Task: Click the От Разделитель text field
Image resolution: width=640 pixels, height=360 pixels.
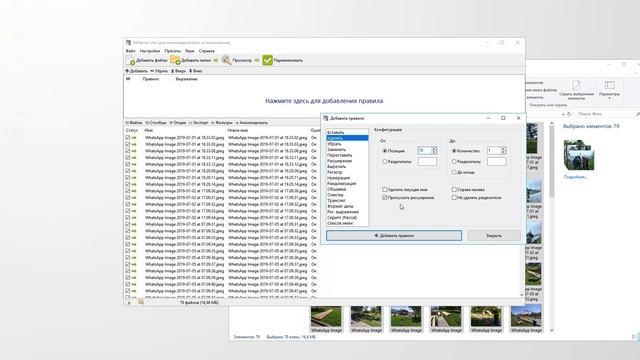Action: pos(427,162)
